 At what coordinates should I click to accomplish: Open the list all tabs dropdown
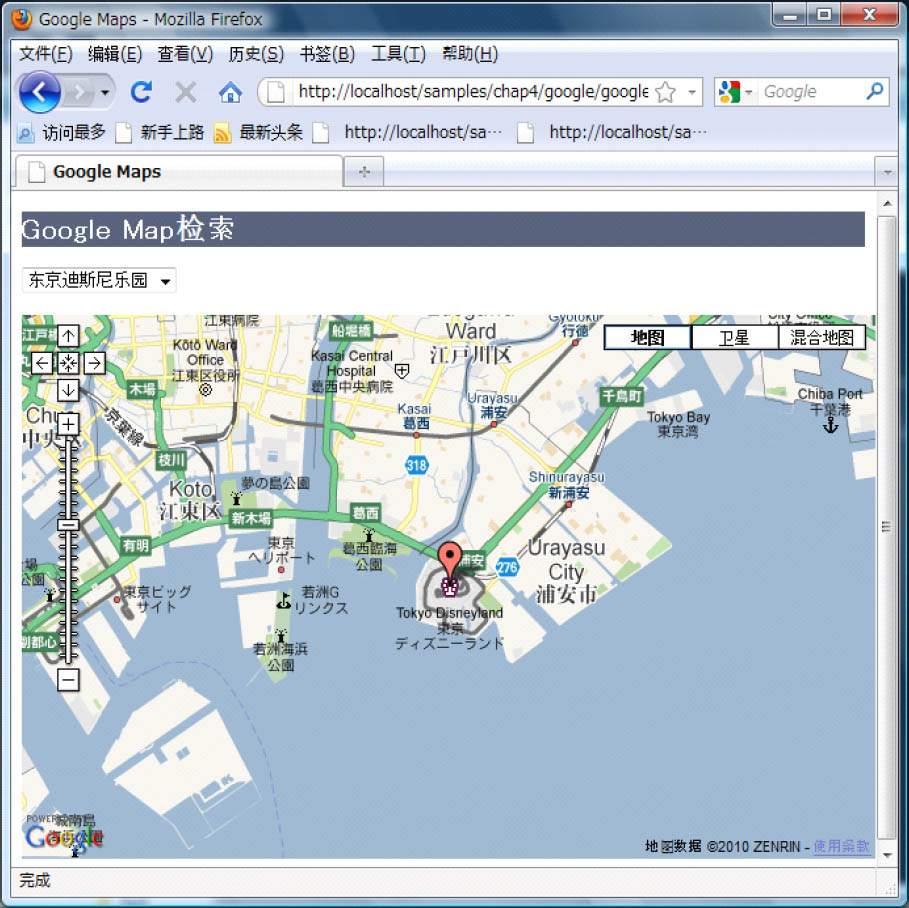pyautogui.click(x=886, y=172)
